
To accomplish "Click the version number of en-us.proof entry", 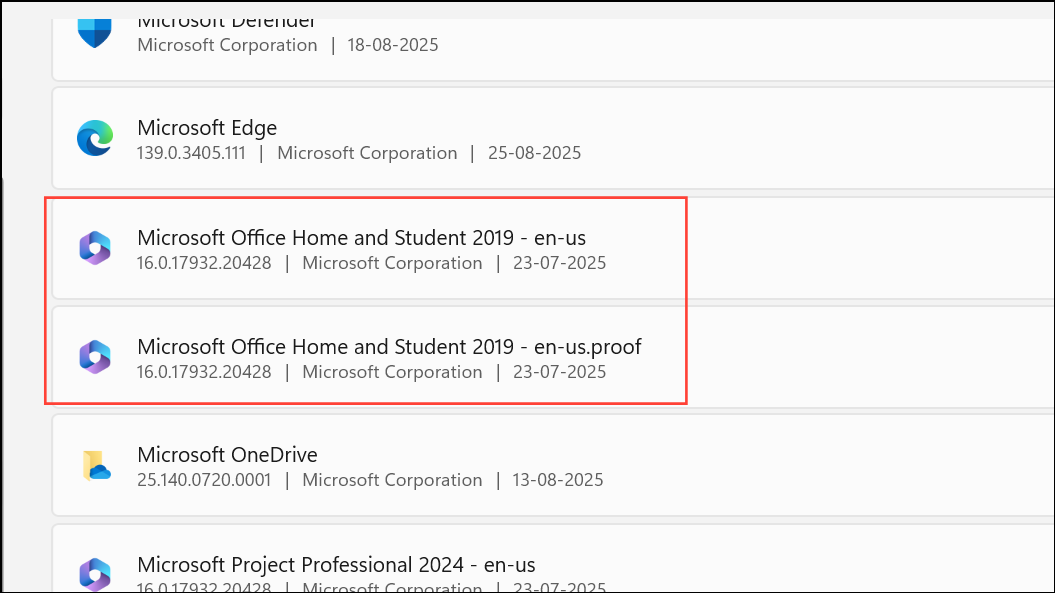I will click(x=204, y=372).
